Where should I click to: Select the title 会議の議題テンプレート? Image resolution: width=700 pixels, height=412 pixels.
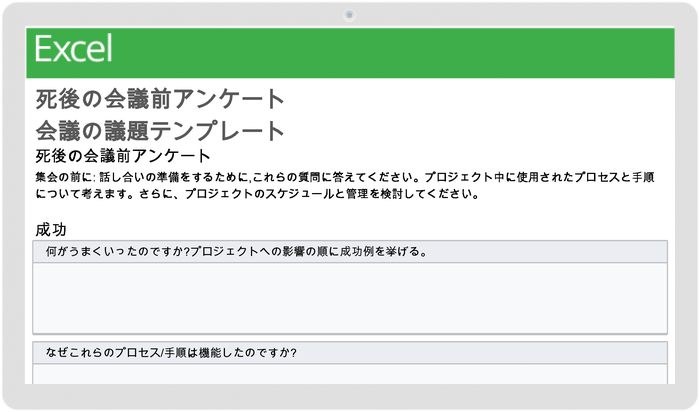160,130
